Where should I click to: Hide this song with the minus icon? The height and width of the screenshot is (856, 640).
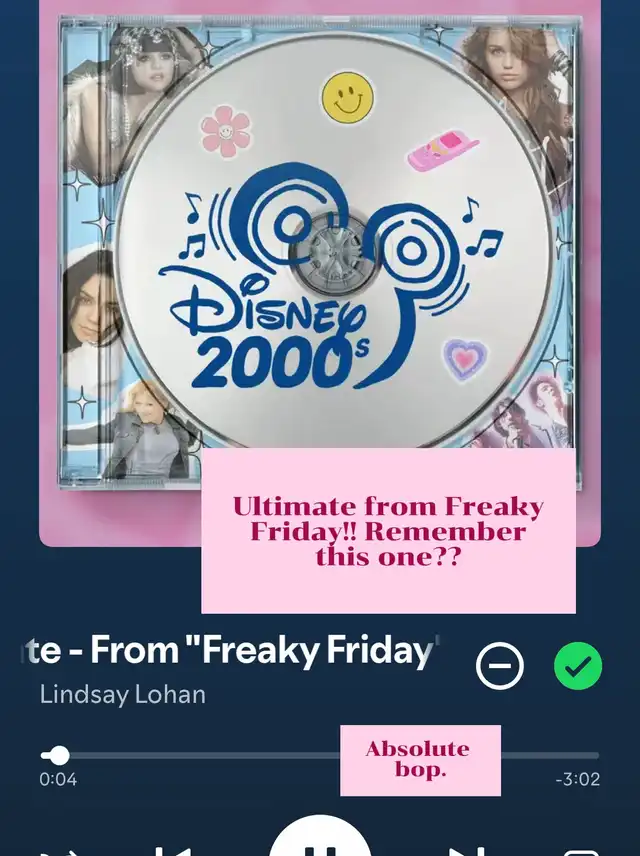point(499,665)
